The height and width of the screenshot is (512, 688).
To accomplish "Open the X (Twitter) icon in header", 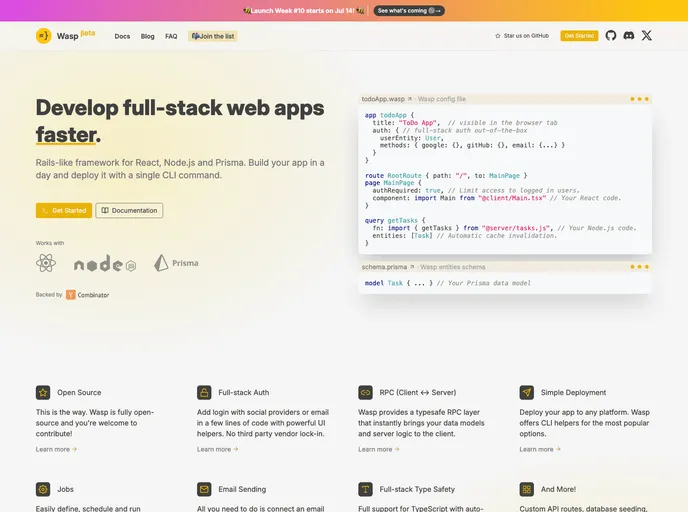I will tap(647, 36).
